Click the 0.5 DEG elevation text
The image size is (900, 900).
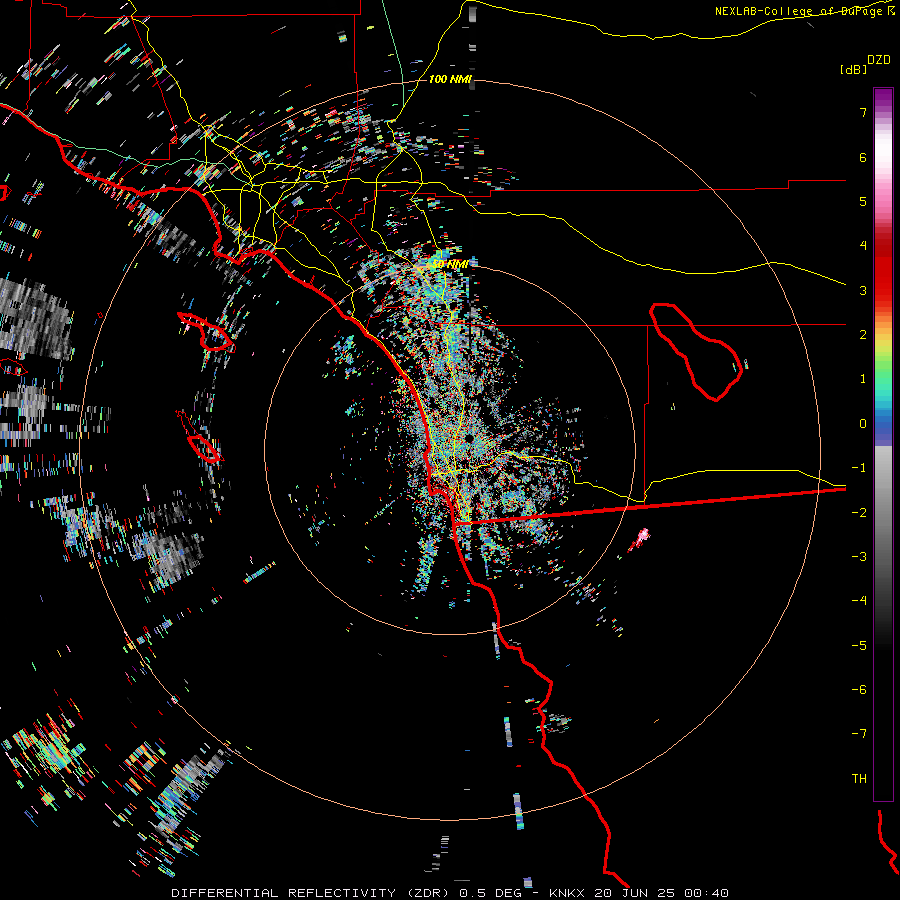(x=491, y=893)
